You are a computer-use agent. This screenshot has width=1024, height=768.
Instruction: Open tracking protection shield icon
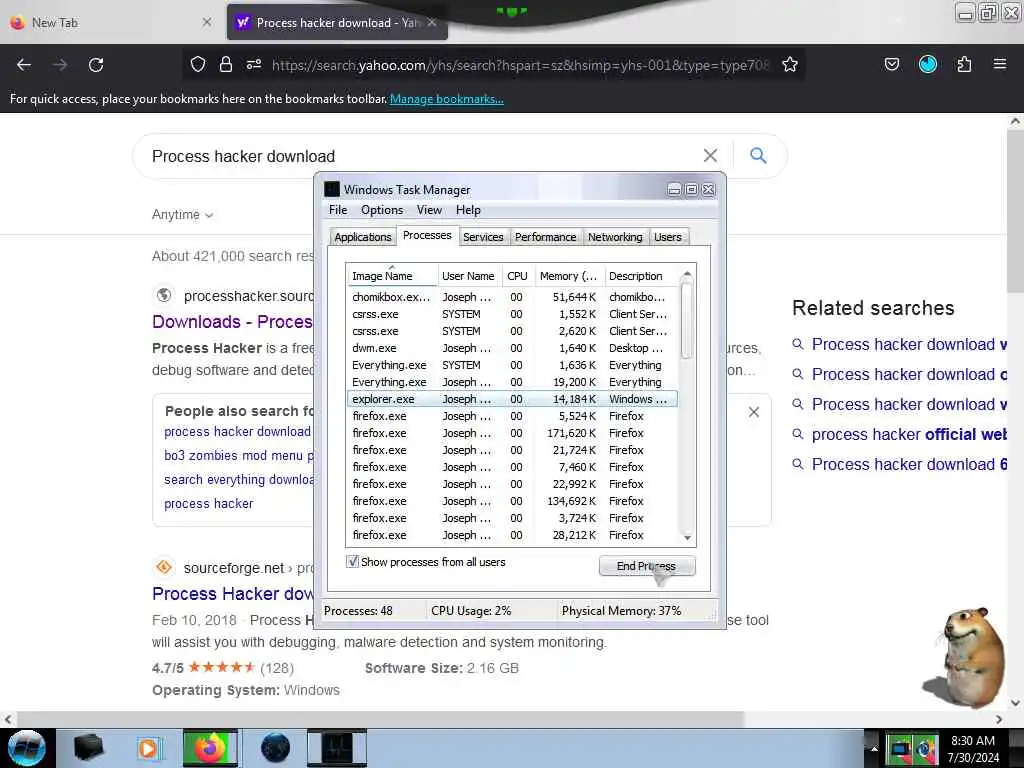point(198,64)
